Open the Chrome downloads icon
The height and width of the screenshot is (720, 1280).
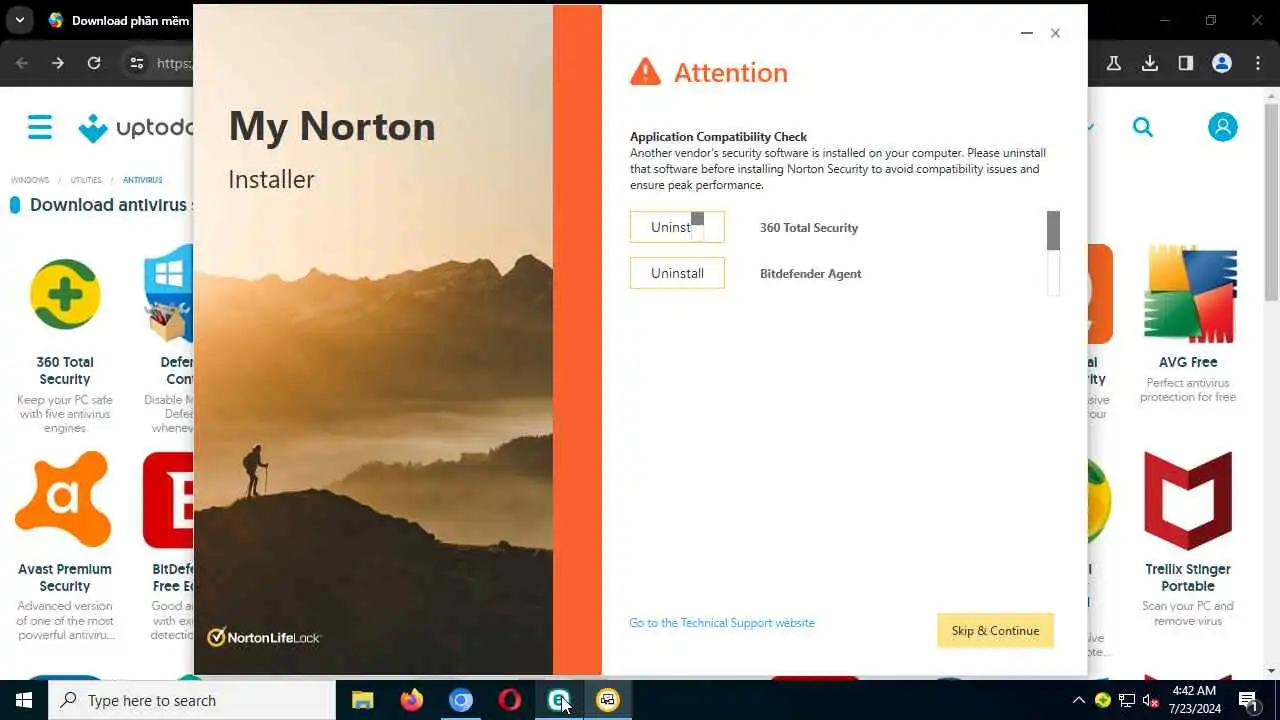click(1150, 63)
